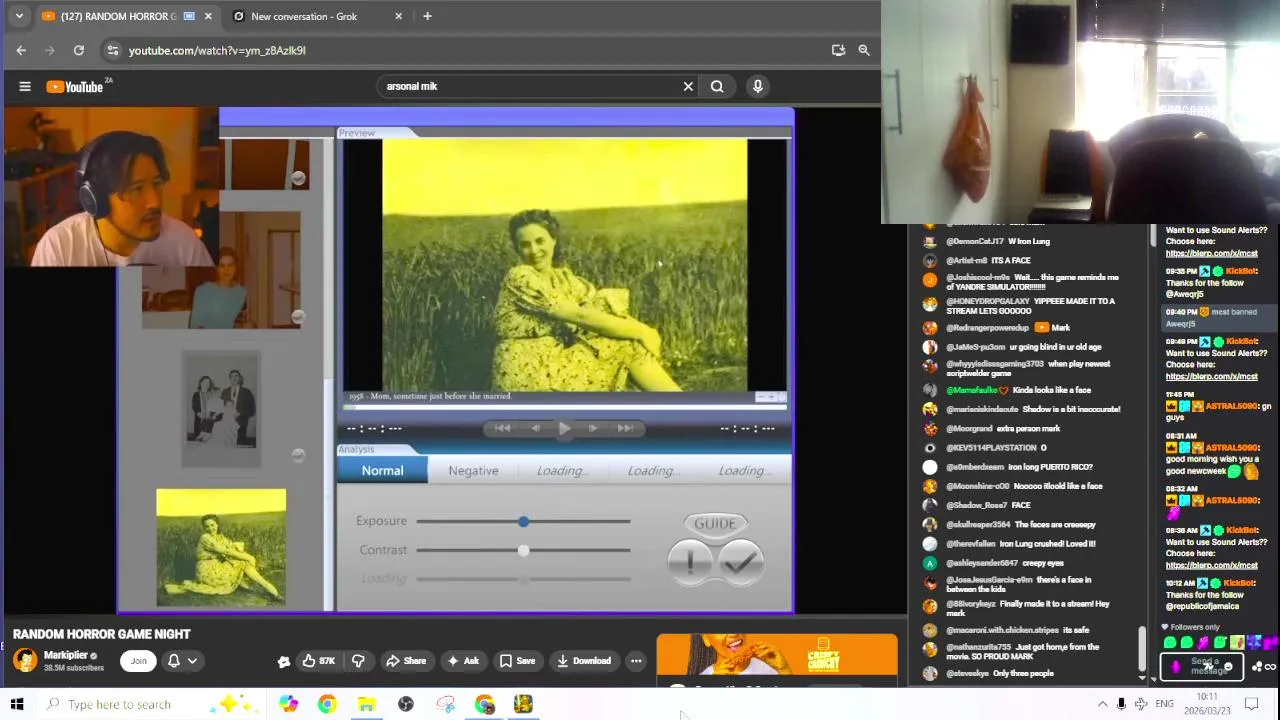Open more actions three-dot menu under video
1280x720 pixels.
(x=636, y=661)
